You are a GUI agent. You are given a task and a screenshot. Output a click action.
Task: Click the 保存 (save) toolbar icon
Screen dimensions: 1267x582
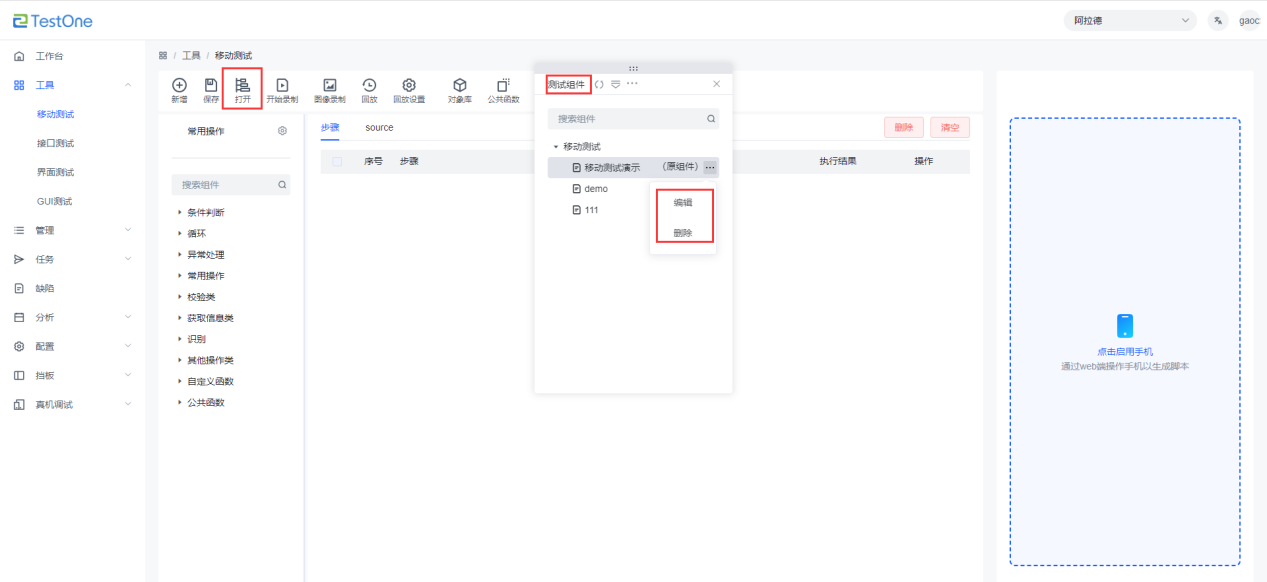211,87
